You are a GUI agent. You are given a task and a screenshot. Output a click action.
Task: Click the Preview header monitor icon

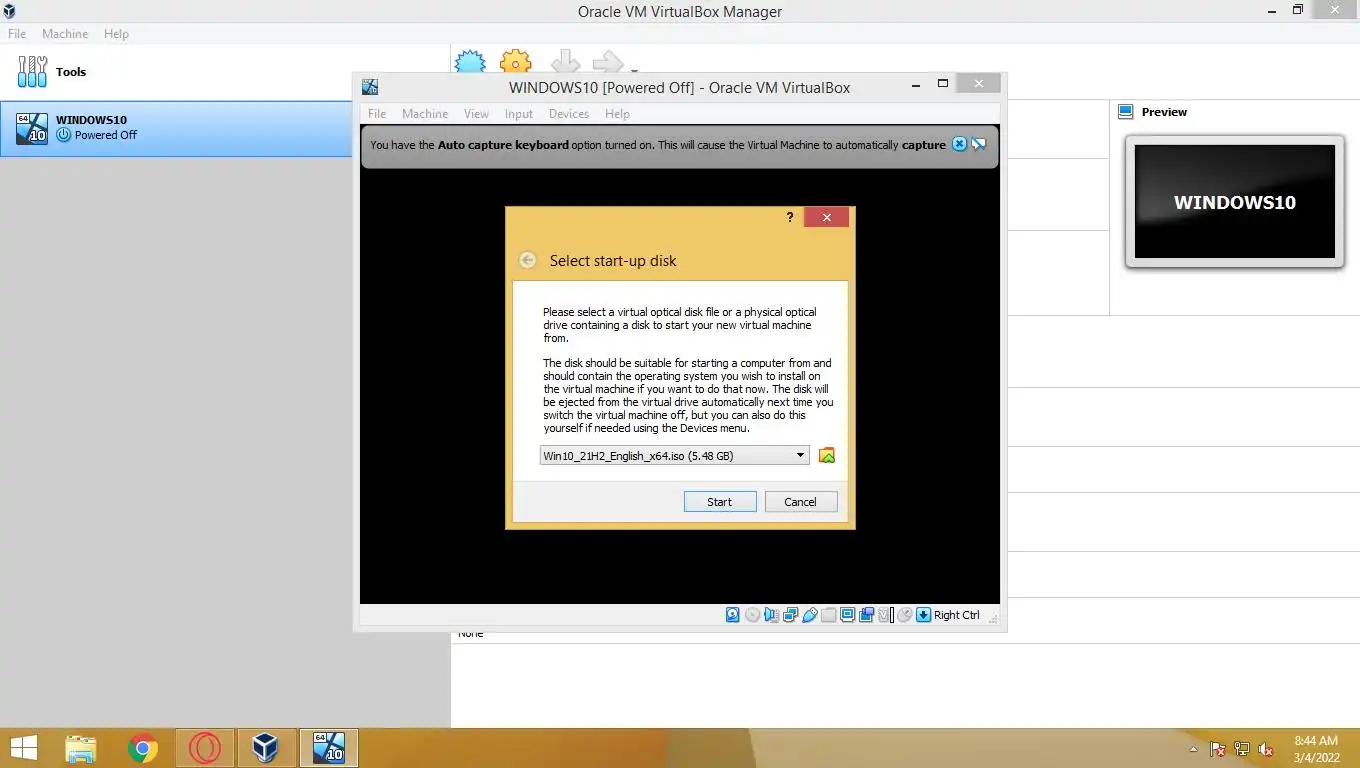pyautogui.click(x=1125, y=112)
